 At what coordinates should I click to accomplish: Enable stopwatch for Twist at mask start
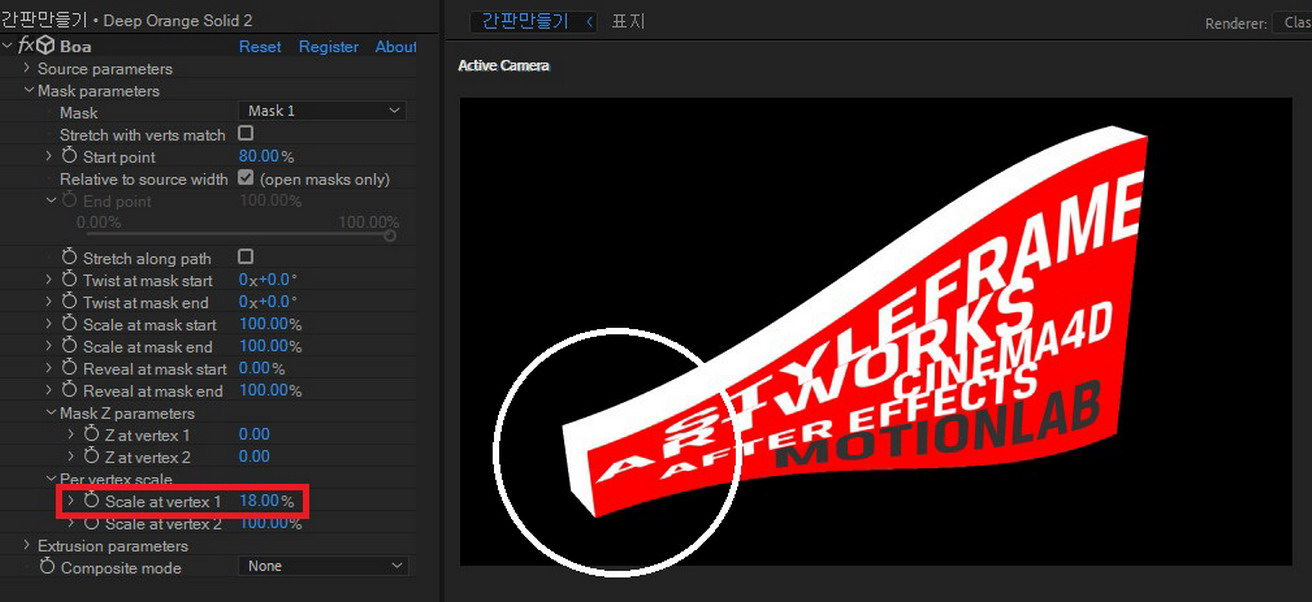[69, 280]
